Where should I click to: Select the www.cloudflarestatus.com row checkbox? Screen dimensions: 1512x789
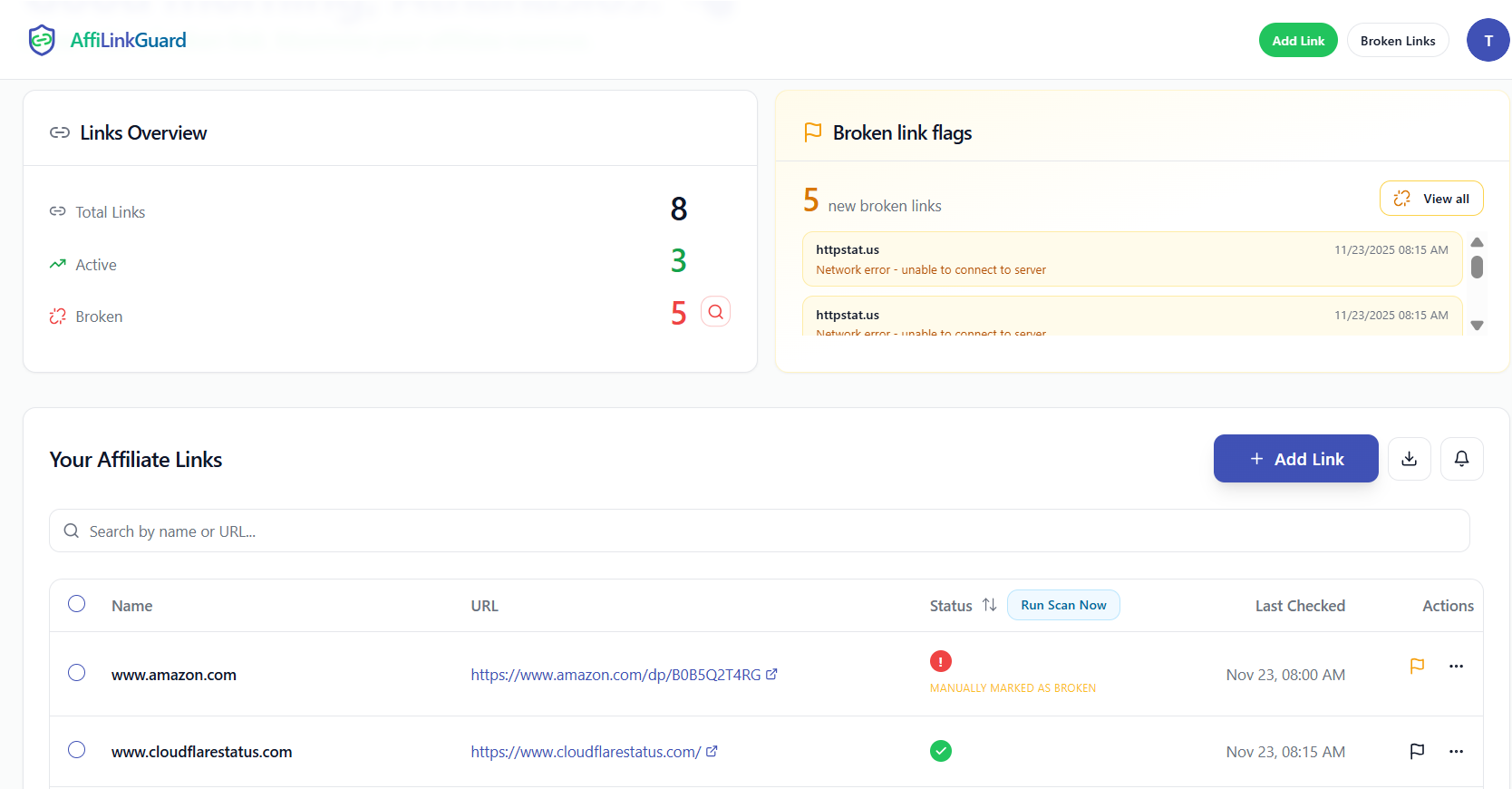[x=77, y=750]
